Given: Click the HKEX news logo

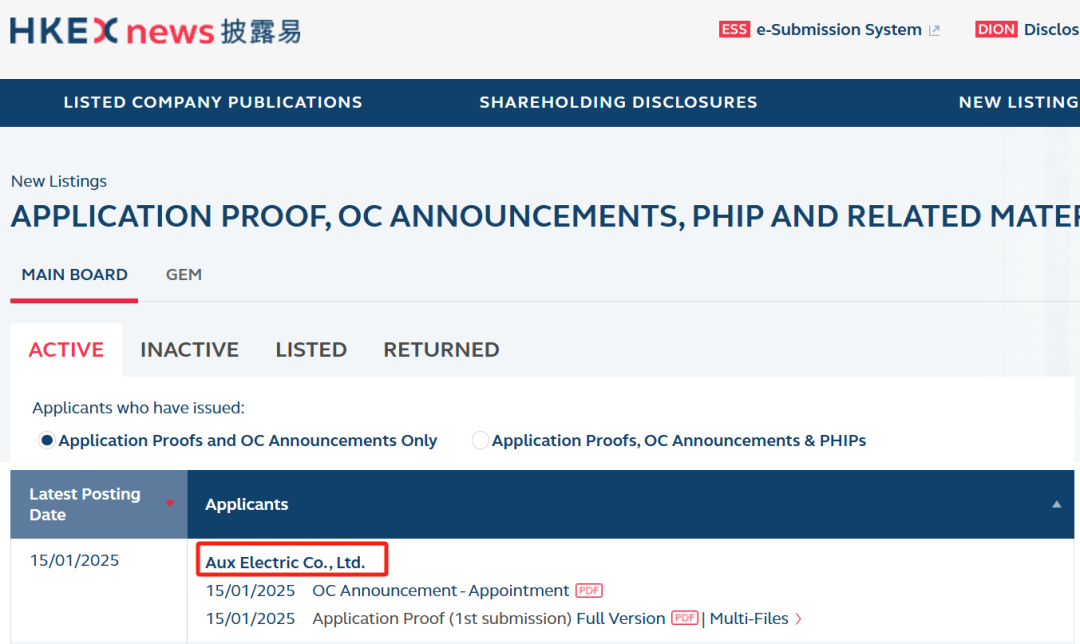Looking at the screenshot, I should pos(155,31).
